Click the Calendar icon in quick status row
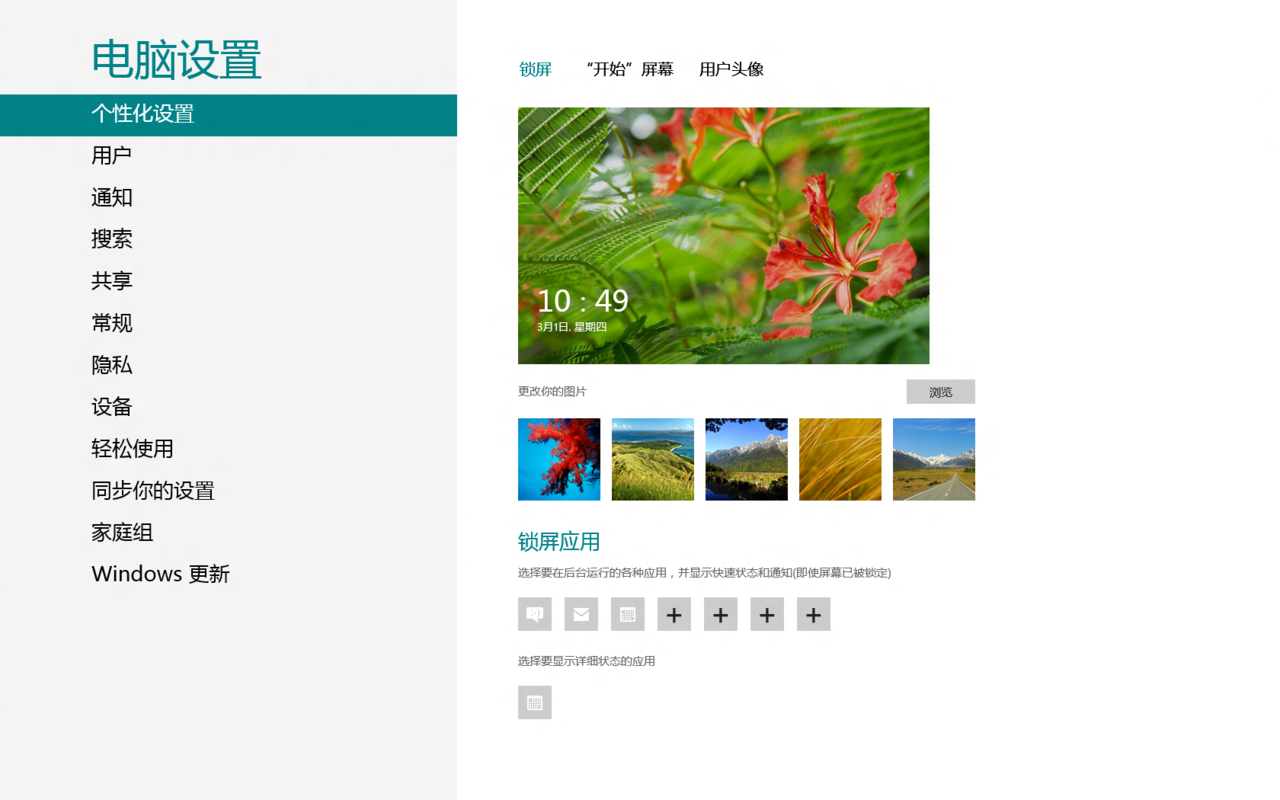The width and height of the screenshot is (1280, 800). pos(628,614)
